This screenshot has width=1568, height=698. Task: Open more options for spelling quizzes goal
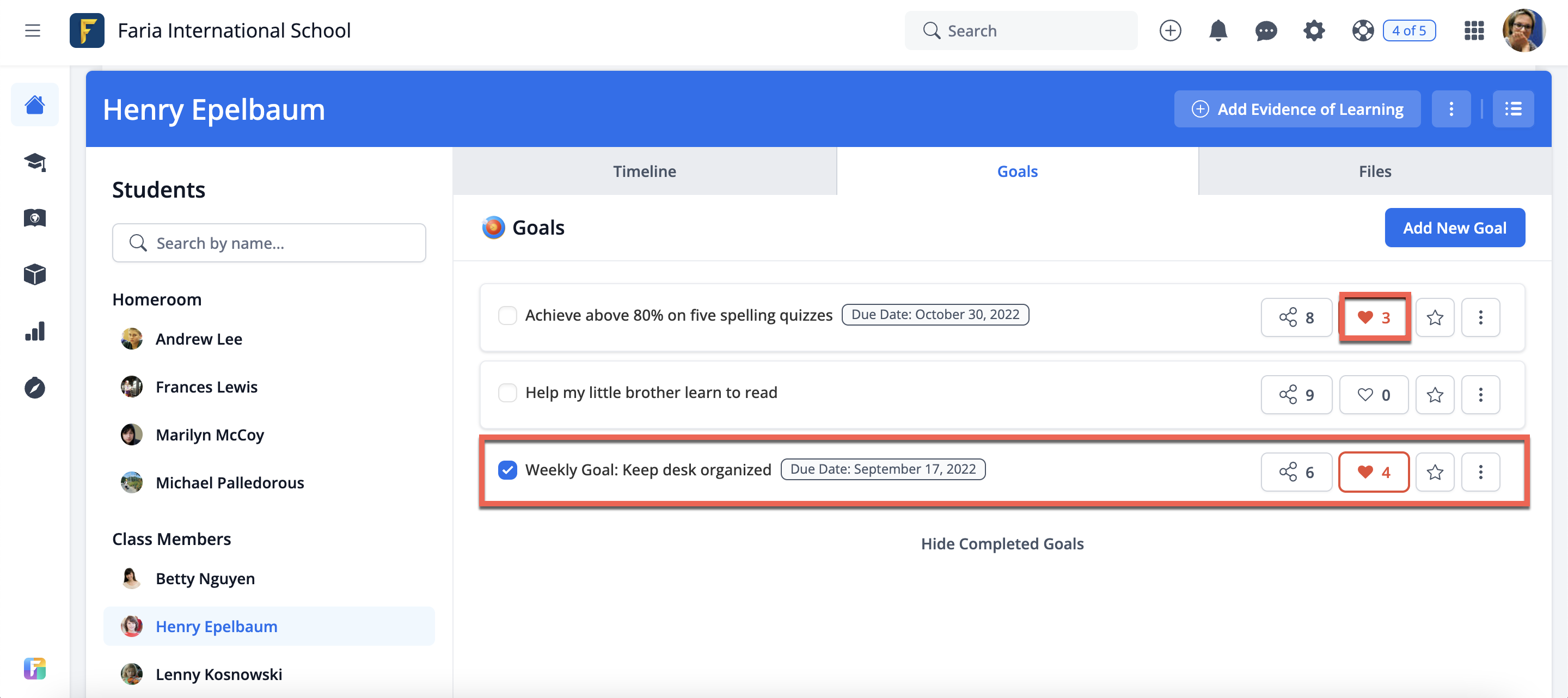click(x=1480, y=317)
